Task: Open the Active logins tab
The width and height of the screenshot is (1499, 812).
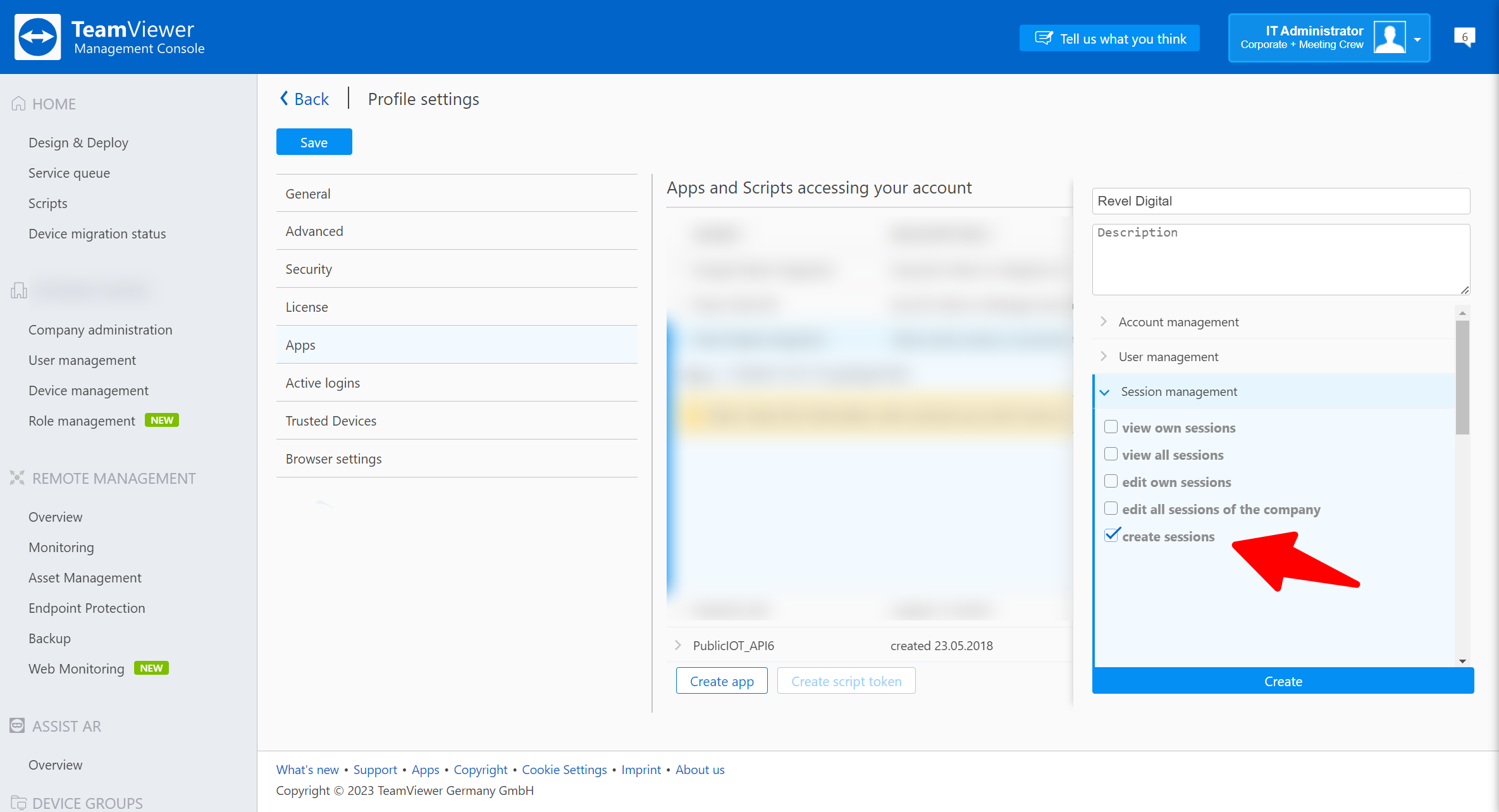Action: (456, 383)
